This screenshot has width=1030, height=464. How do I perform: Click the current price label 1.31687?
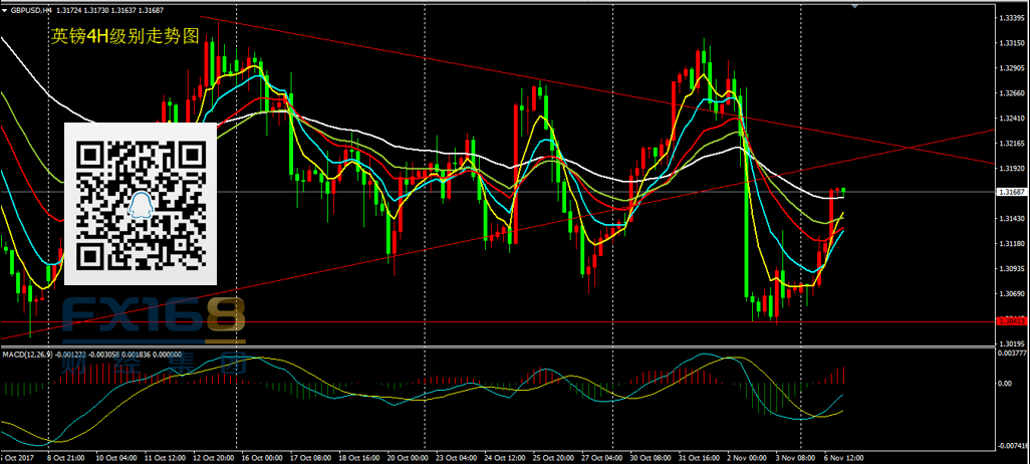tap(1013, 193)
